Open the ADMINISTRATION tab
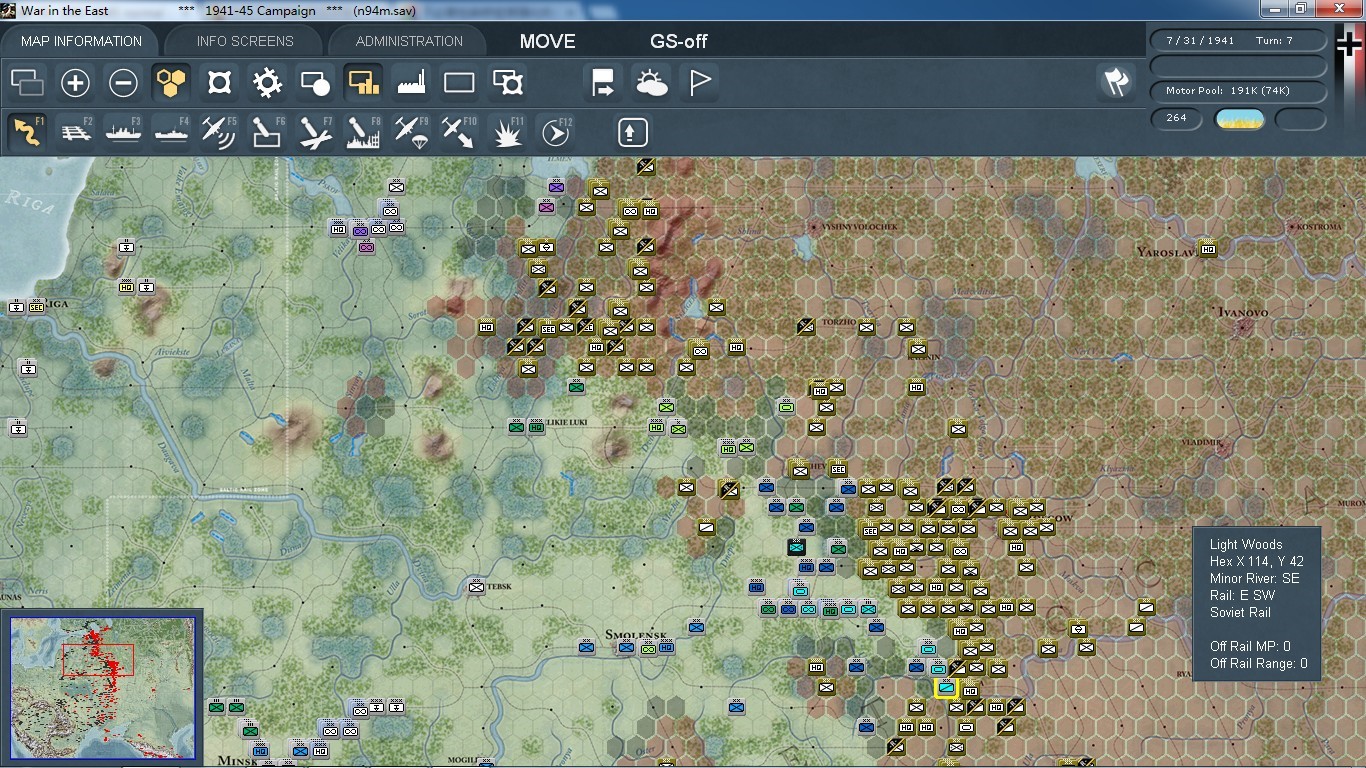Viewport: 1366px width, 768px height. point(409,41)
